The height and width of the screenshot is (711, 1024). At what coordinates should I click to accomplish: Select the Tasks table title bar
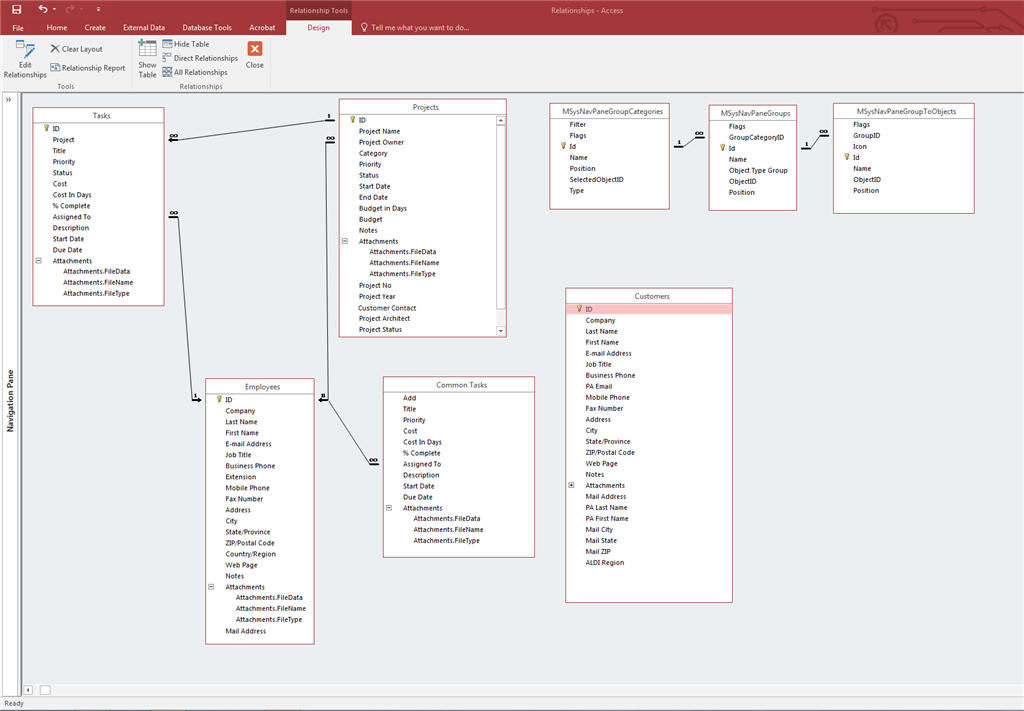[x=99, y=116]
